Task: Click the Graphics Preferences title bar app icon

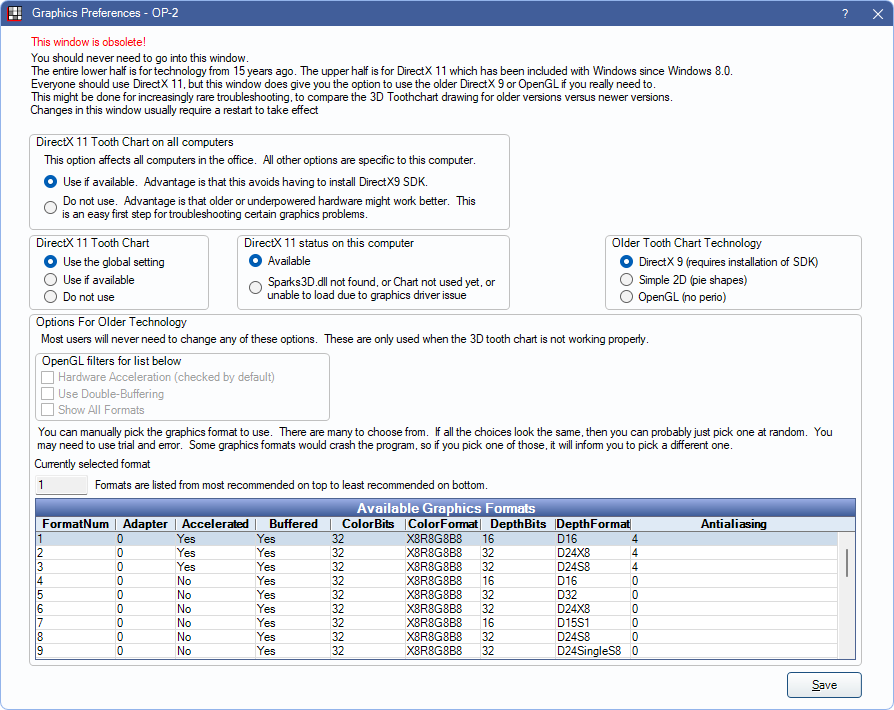Action: coord(14,14)
